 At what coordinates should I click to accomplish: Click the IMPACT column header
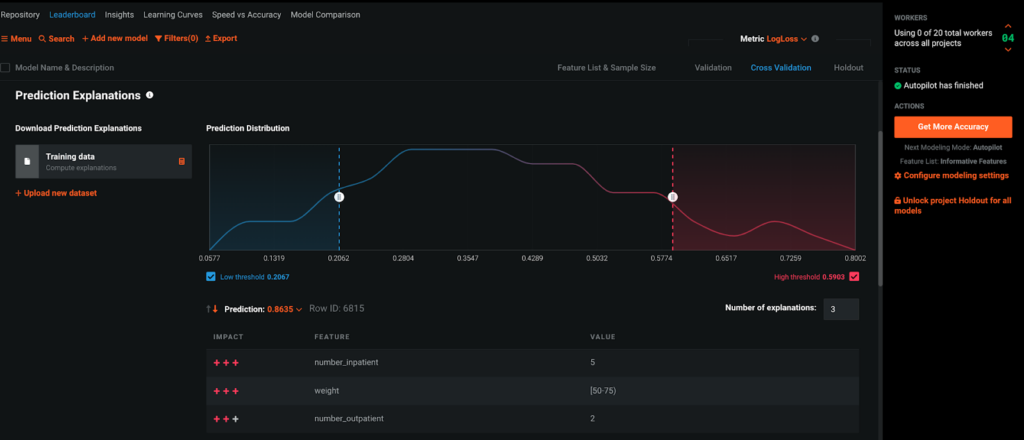(x=228, y=337)
